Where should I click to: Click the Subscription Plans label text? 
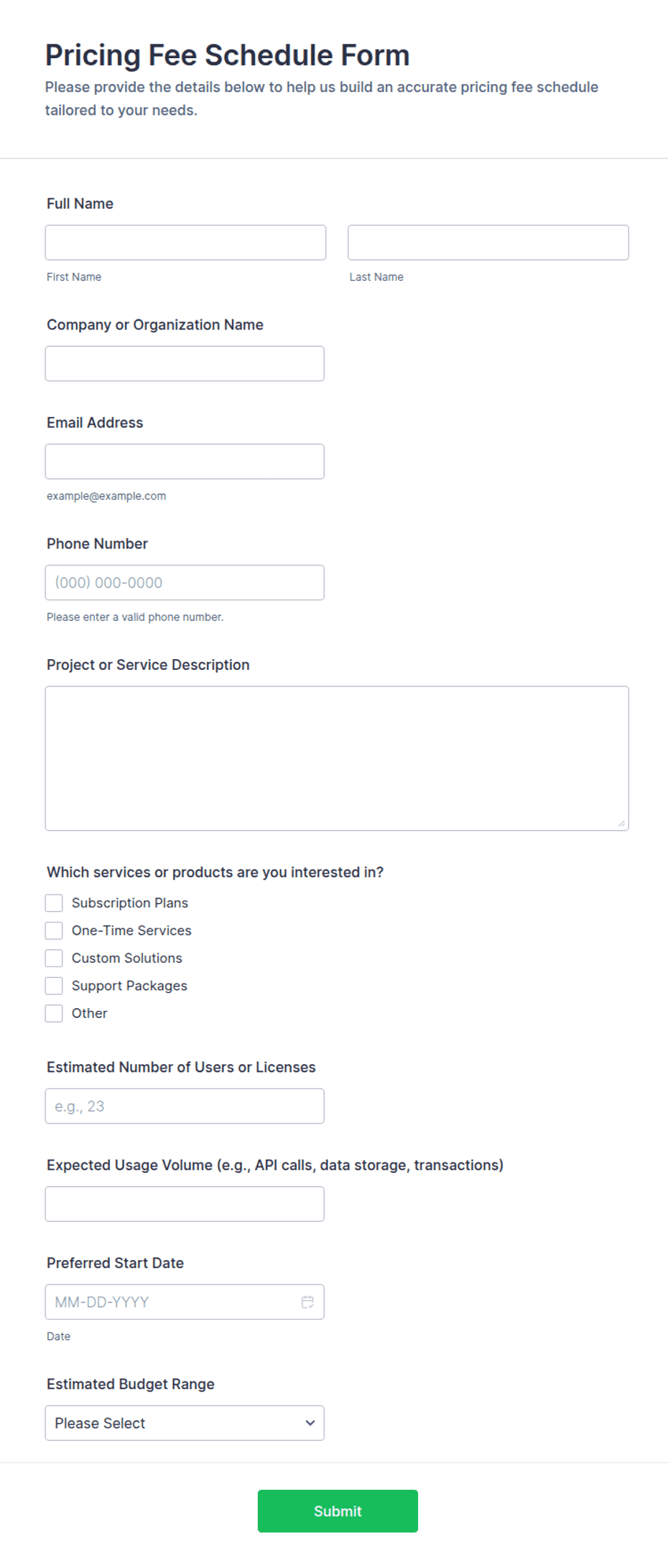tap(130, 902)
